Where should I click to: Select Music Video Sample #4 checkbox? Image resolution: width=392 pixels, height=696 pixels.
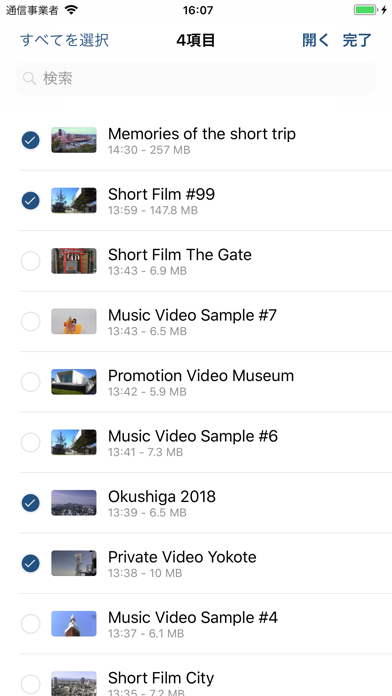31,624
